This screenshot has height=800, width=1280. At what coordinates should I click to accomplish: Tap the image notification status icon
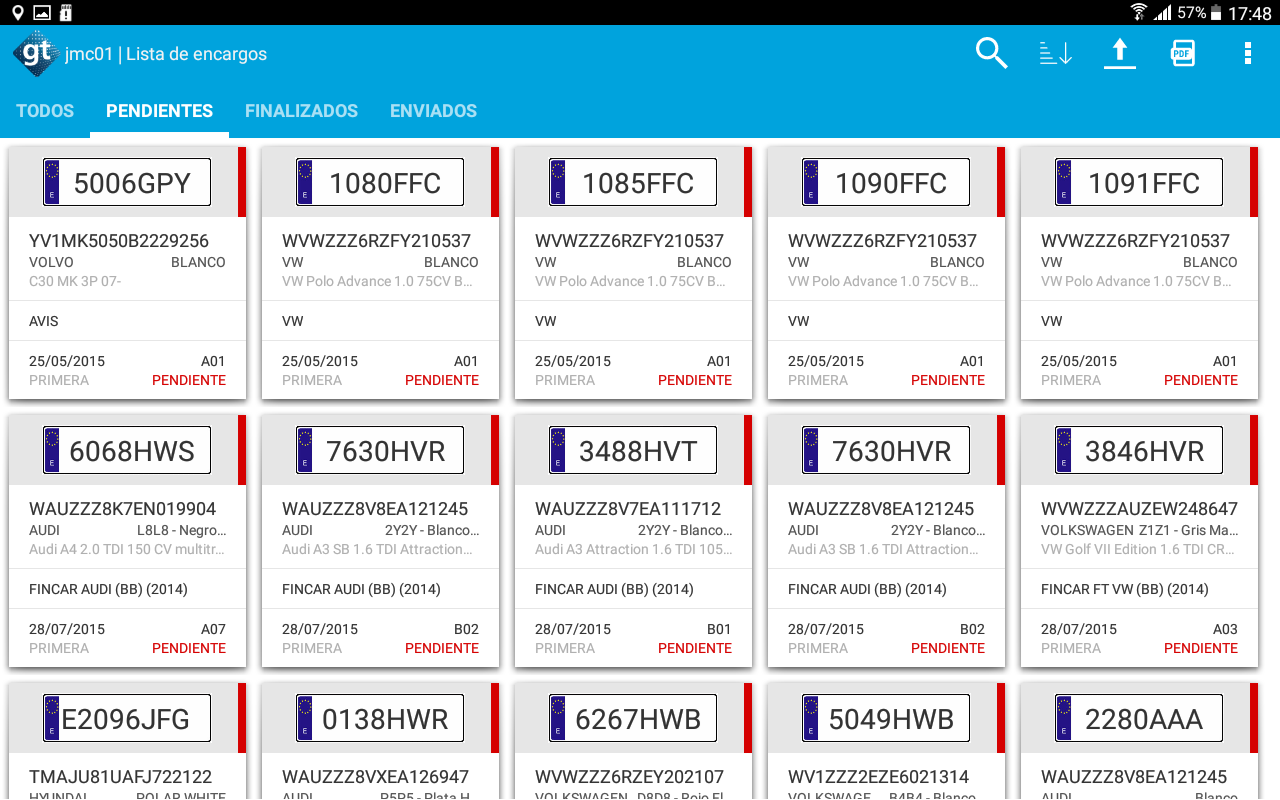coord(42,12)
